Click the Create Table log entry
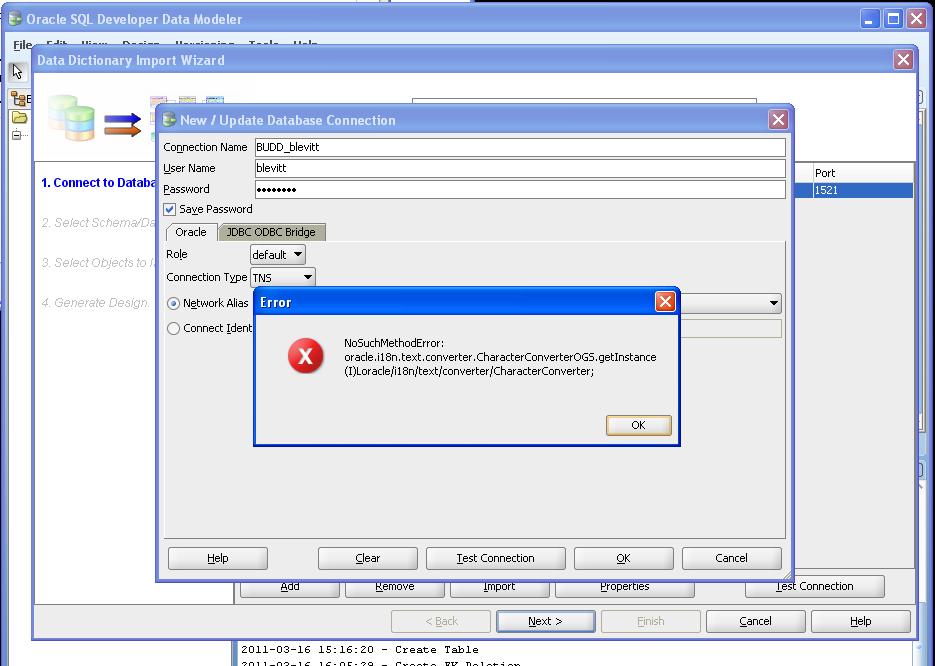The height and width of the screenshot is (666, 935). [360, 649]
